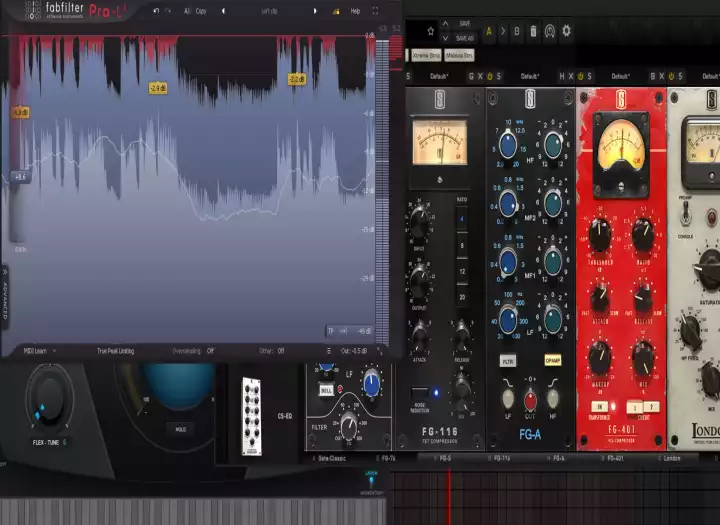
Task: Select the B comparison slot
Action: click(517, 31)
